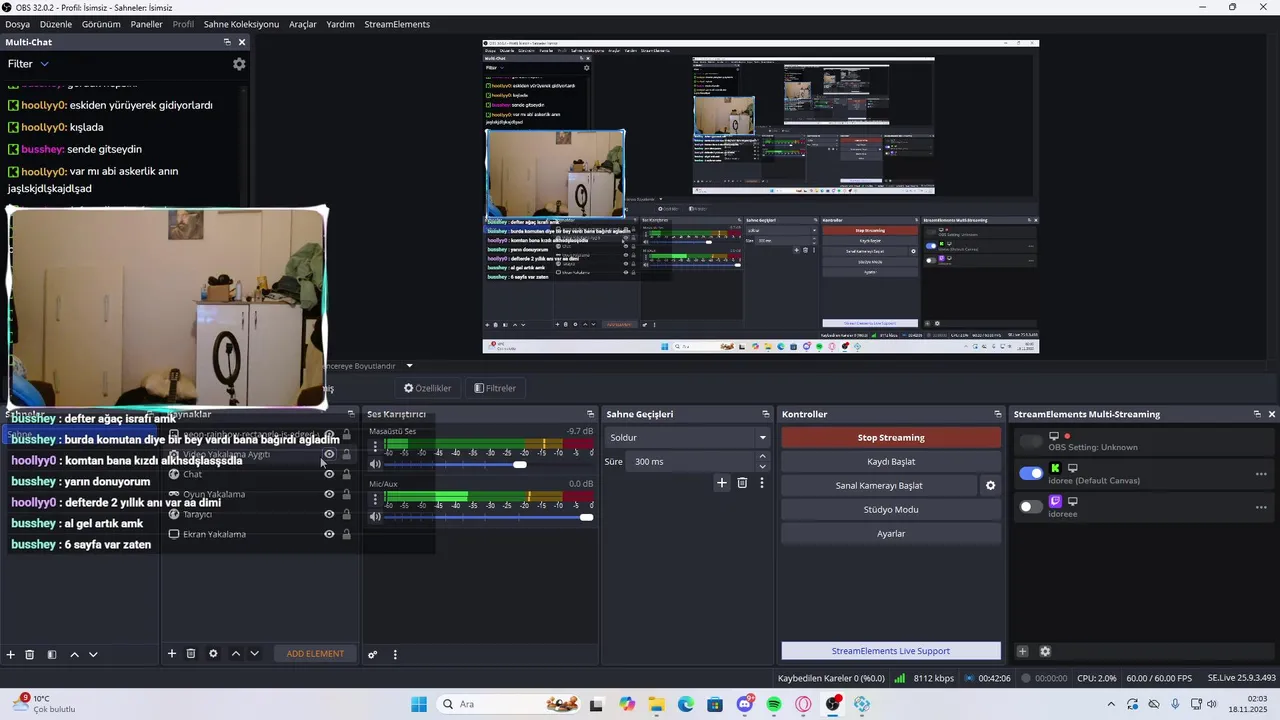Open the StreamElements menu

click(x=397, y=24)
